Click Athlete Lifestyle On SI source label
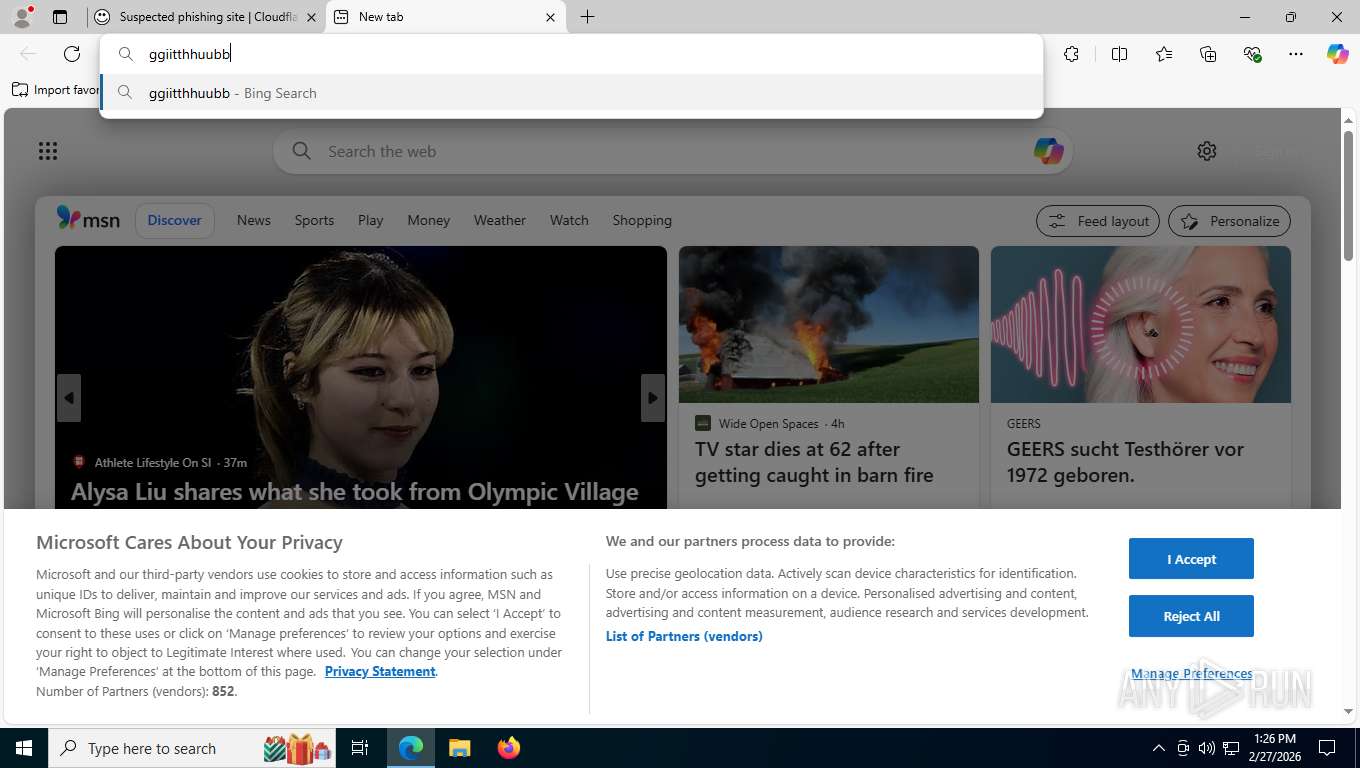 [152, 462]
